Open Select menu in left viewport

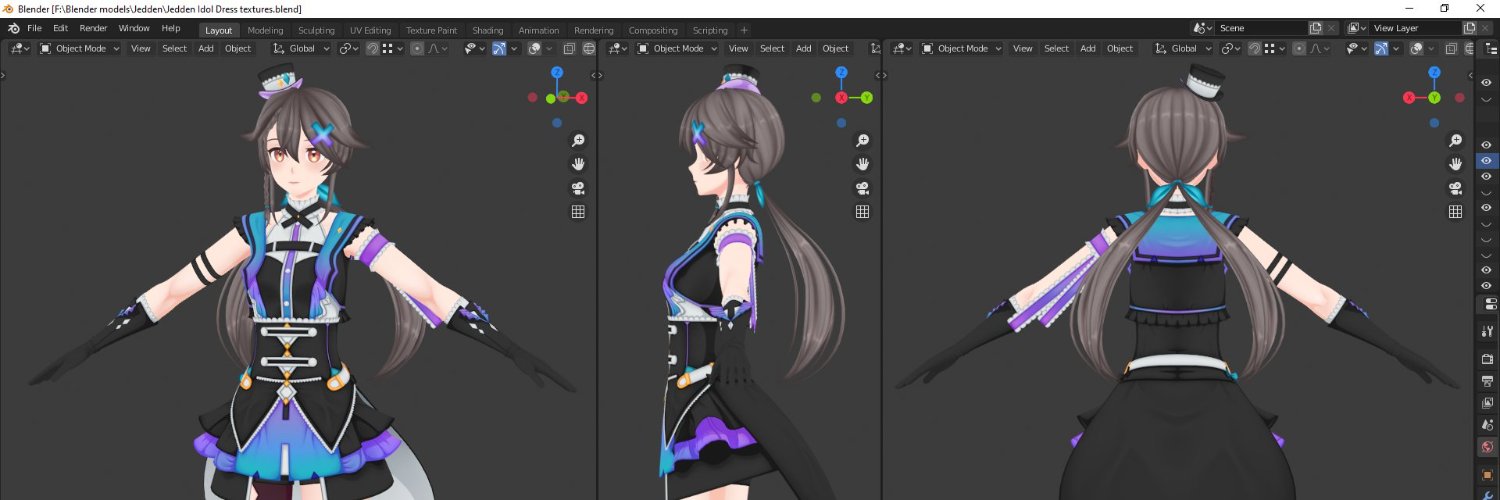pos(174,48)
